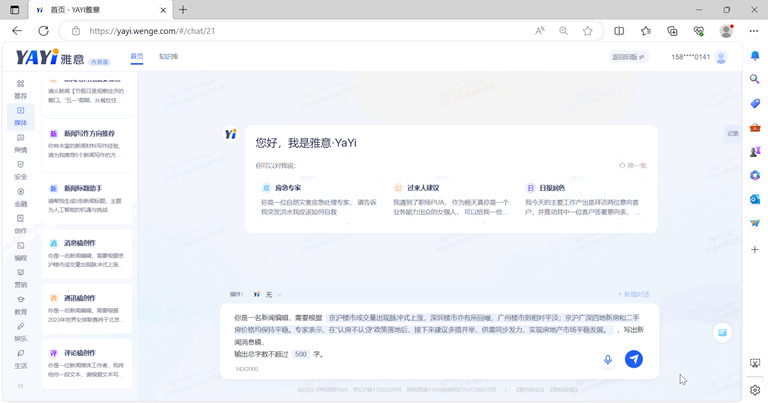768x403 pixels.
Task: Open the 创作 category in the sidebar
Action: pyautogui.click(x=21, y=224)
